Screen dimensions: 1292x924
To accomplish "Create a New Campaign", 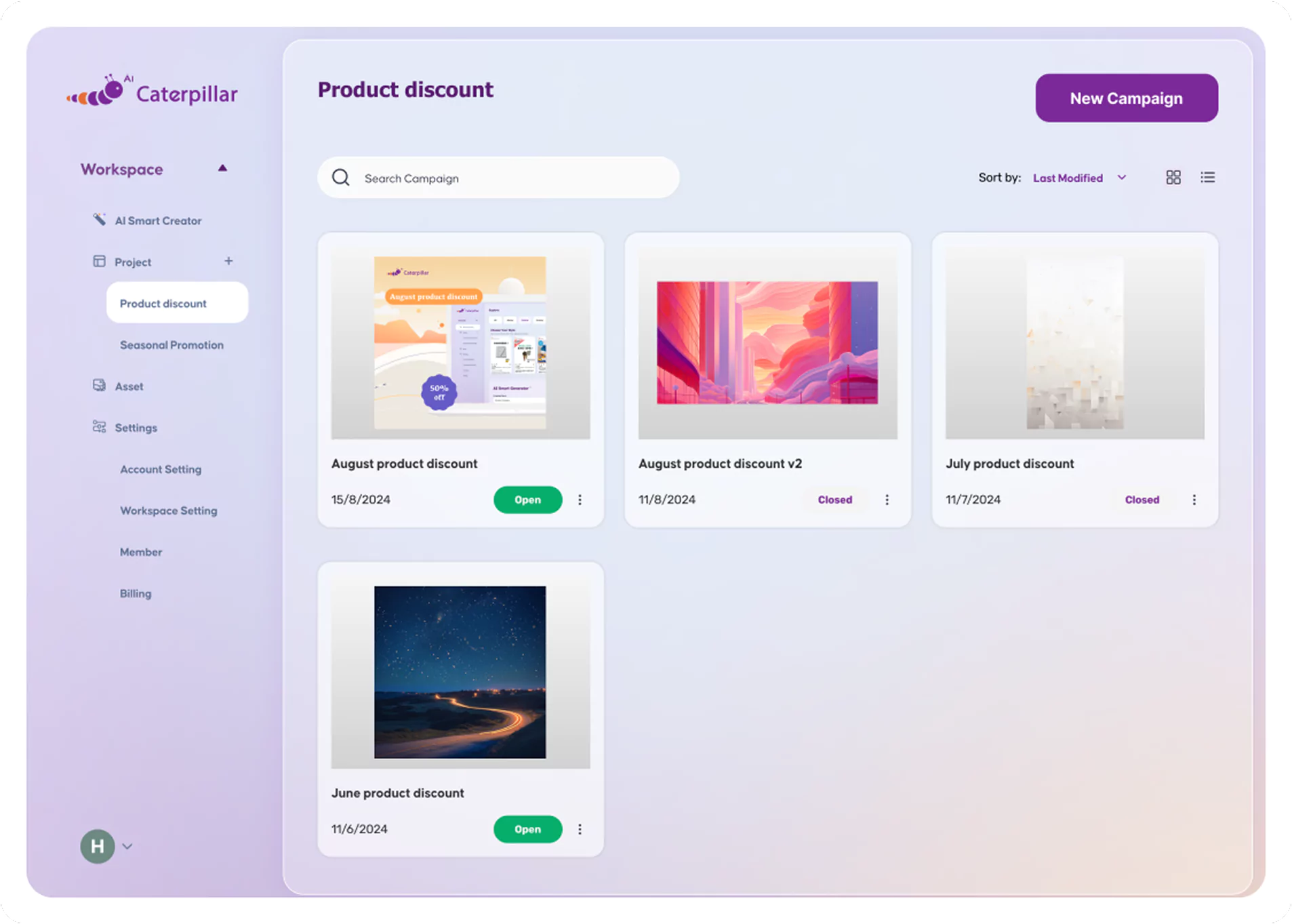I will coord(1127,98).
